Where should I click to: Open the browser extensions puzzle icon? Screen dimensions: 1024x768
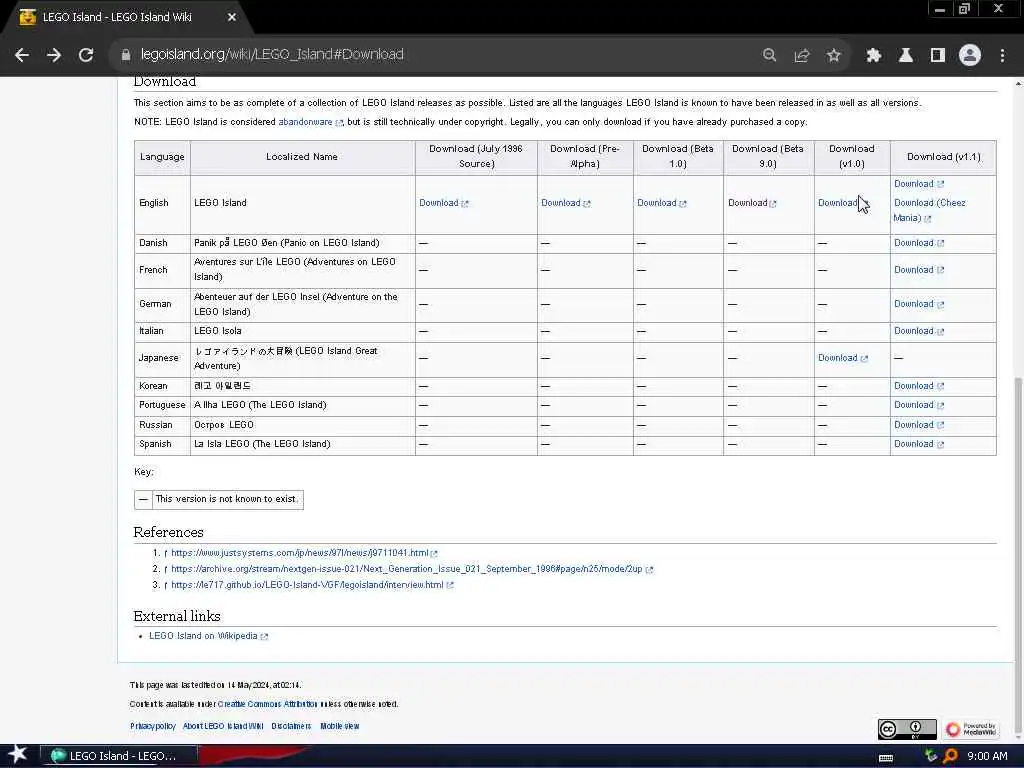tap(874, 55)
